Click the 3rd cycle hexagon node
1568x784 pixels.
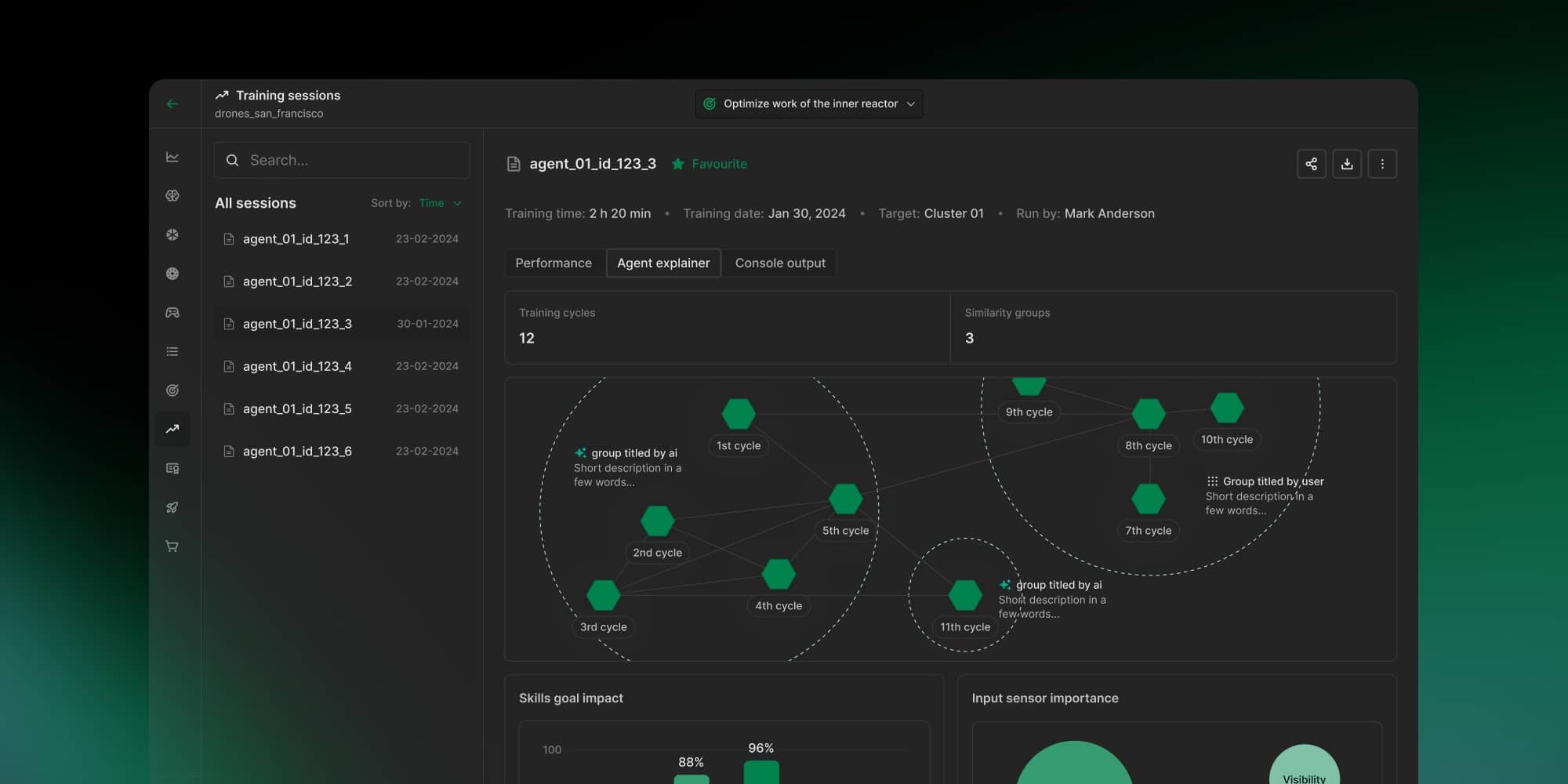click(x=604, y=595)
